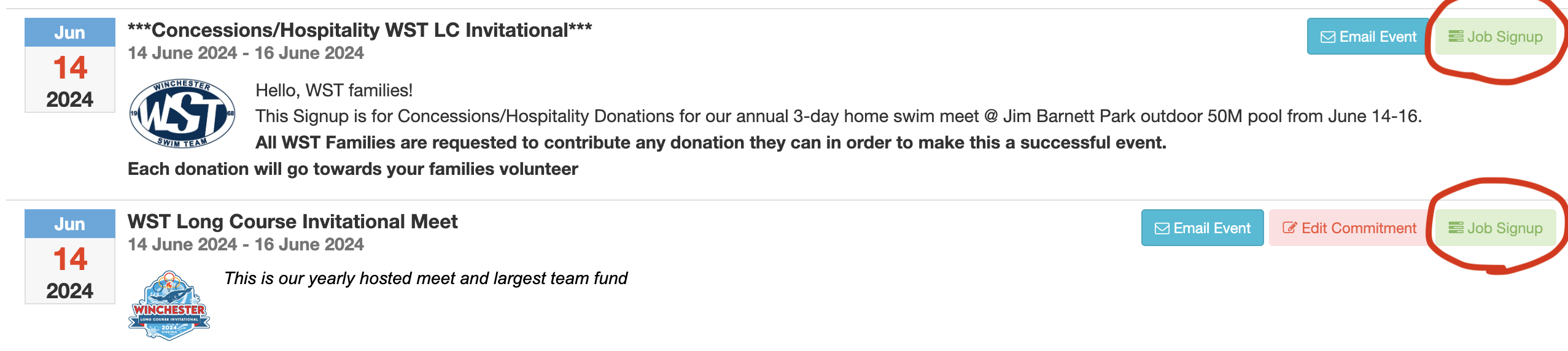Screen dimensions: 1568x351
Task: Click the Jun header on the Concessions event date badge
Action: pyautogui.click(x=70, y=33)
